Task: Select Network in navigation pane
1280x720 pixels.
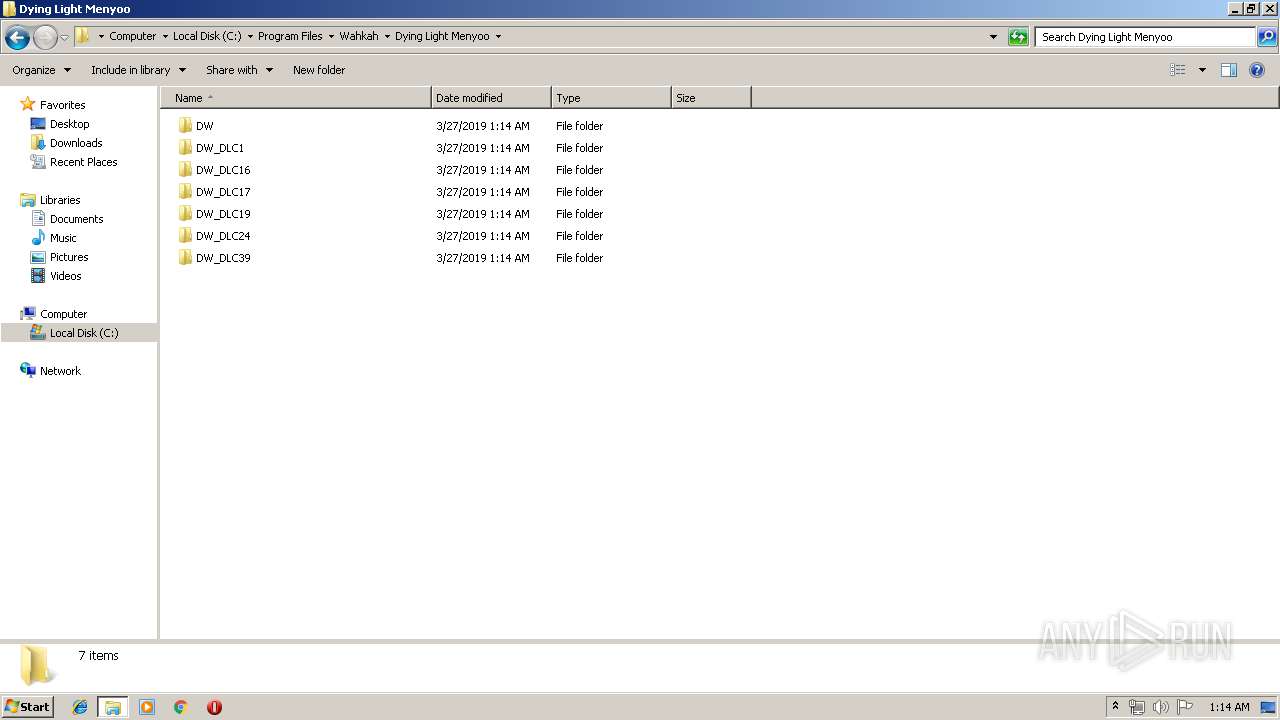Action: [60, 371]
